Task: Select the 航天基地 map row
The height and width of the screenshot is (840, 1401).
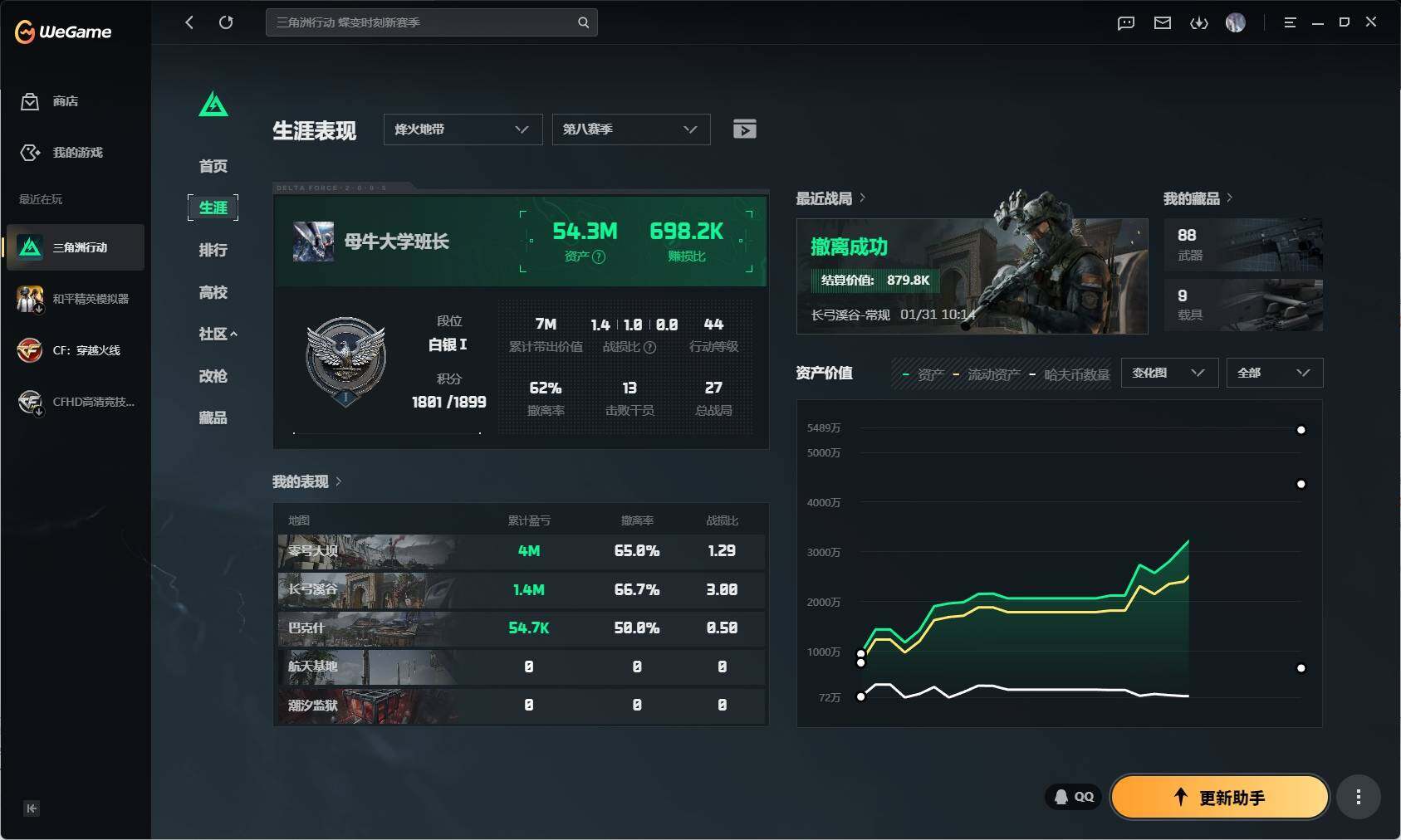Action: click(521, 667)
